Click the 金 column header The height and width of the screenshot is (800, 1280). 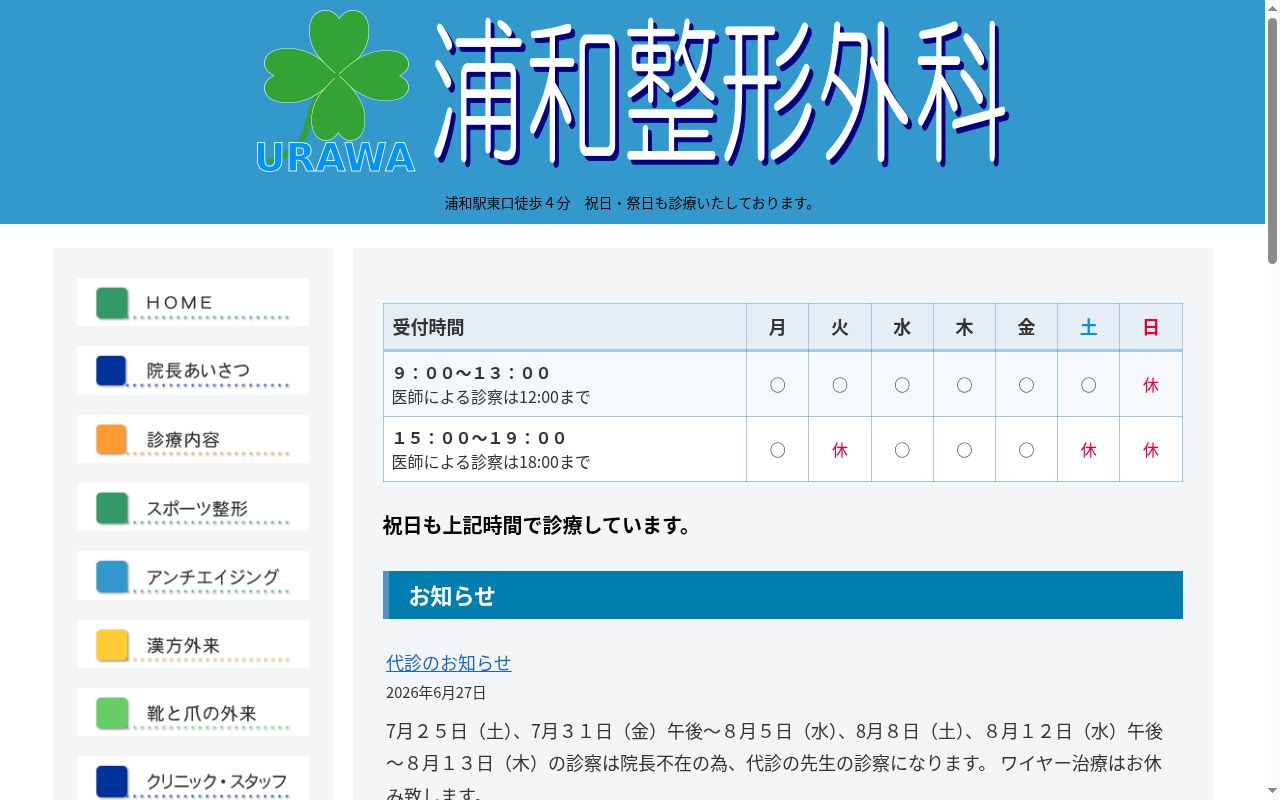coord(1026,327)
